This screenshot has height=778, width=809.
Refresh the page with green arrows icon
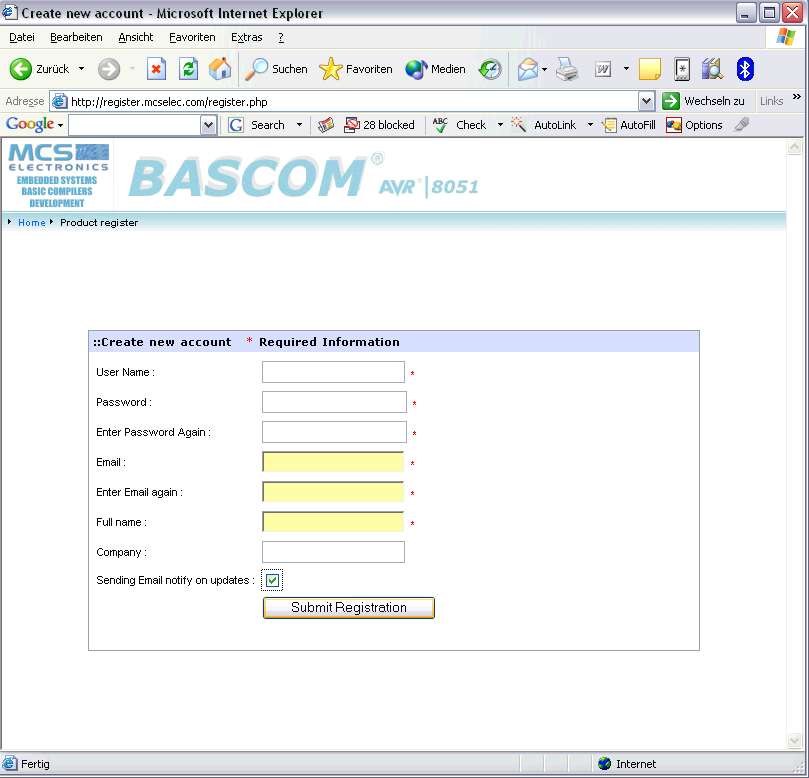(188, 69)
